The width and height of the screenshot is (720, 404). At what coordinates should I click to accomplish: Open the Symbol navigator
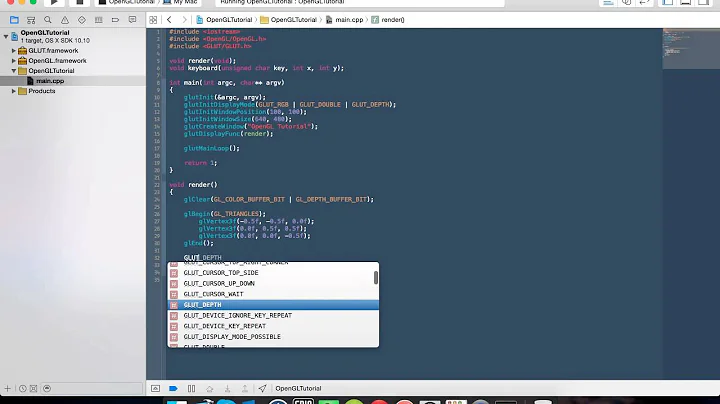[31, 20]
